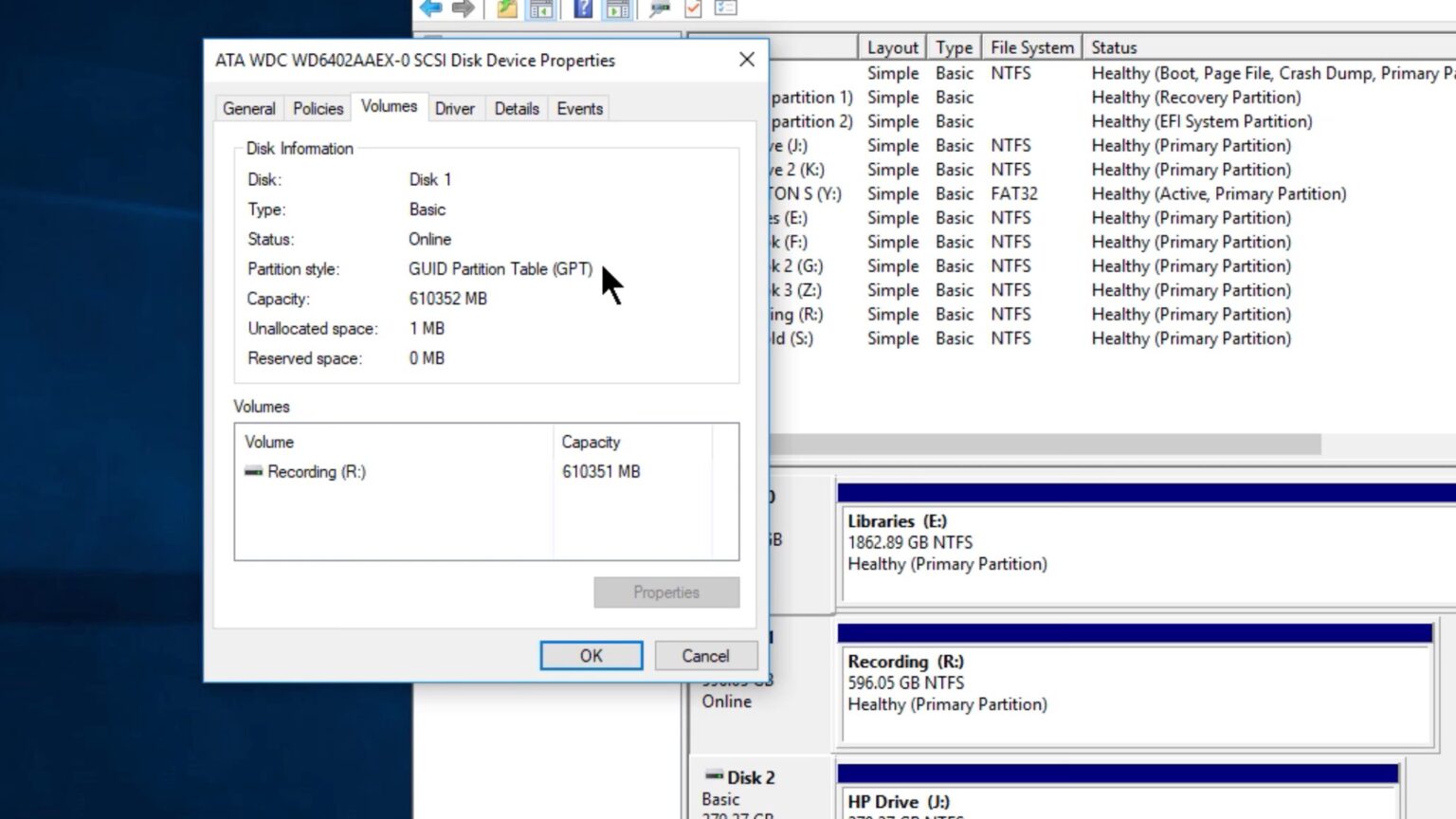Image resolution: width=1456 pixels, height=819 pixels.
Task: Click the Disk 1 value text
Action: [430, 179]
